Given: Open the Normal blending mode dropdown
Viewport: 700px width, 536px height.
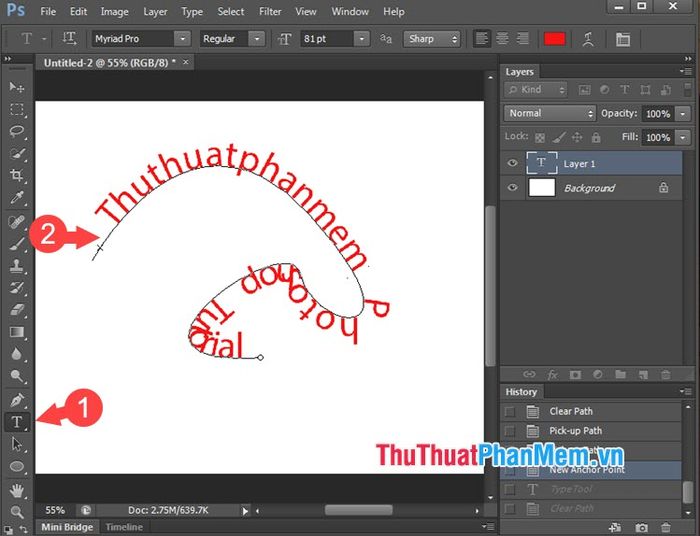Looking at the screenshot, I should [x=550, y=113].
